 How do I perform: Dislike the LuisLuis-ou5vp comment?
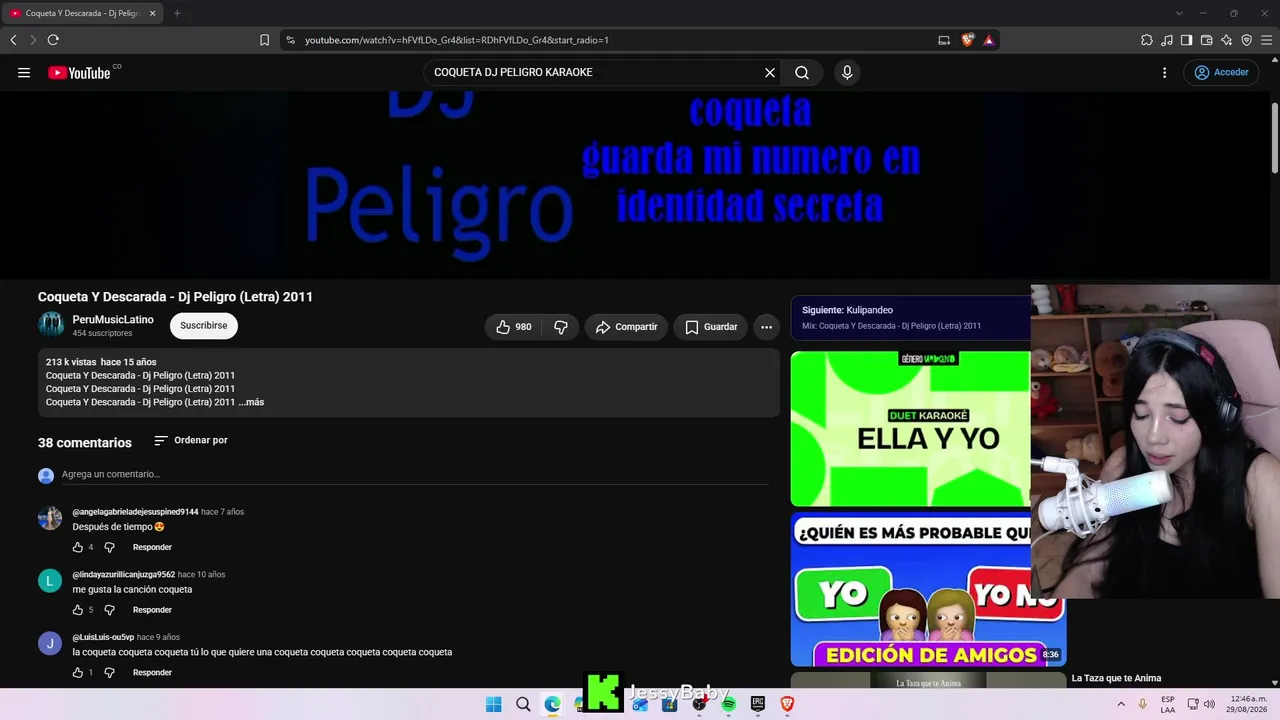pyautogui.click(x=110, y=673)
